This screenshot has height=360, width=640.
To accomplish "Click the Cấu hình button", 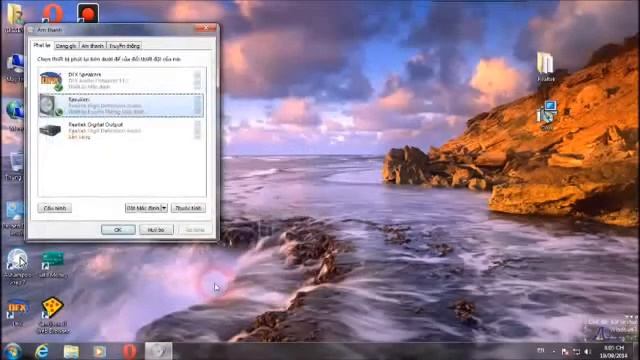I will [55, 208].
